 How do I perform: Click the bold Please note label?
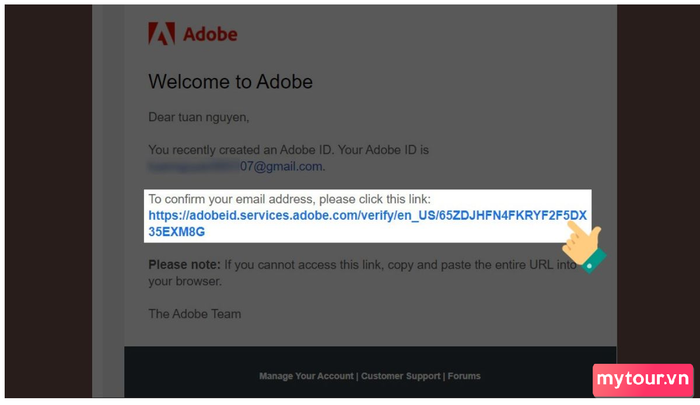pyautogui.click(x=184, y=265)
